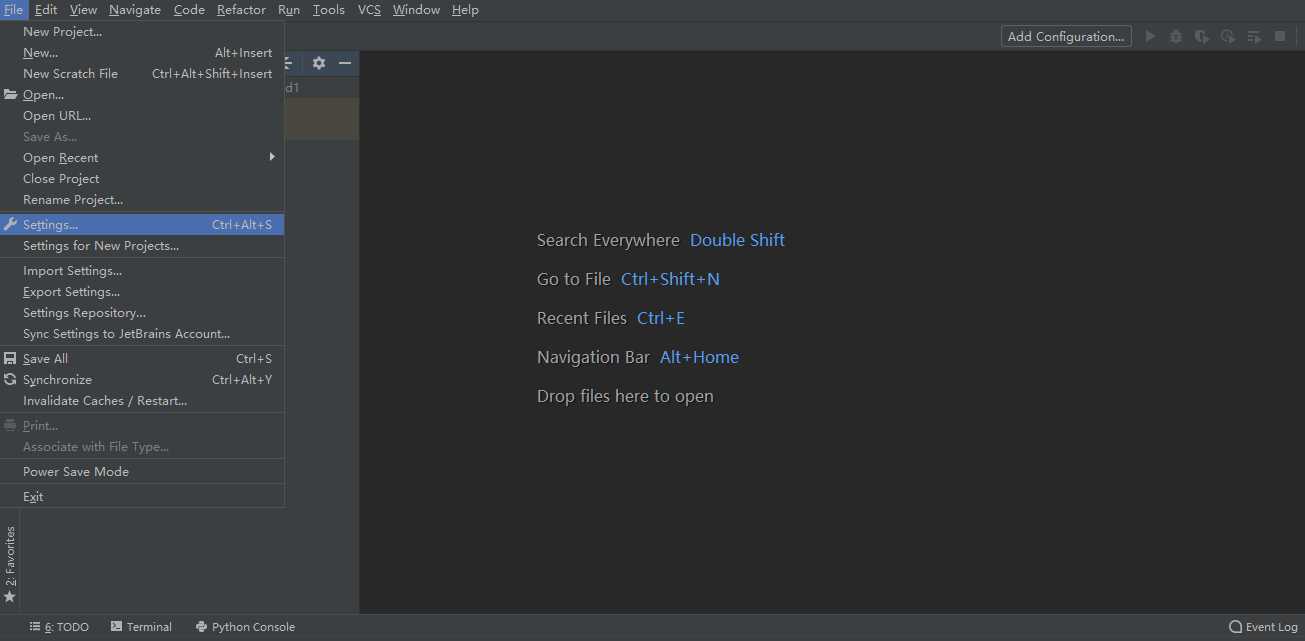1305x641 pixels.
Task: Click the red Stop square icon
Action: [1280, 37]
